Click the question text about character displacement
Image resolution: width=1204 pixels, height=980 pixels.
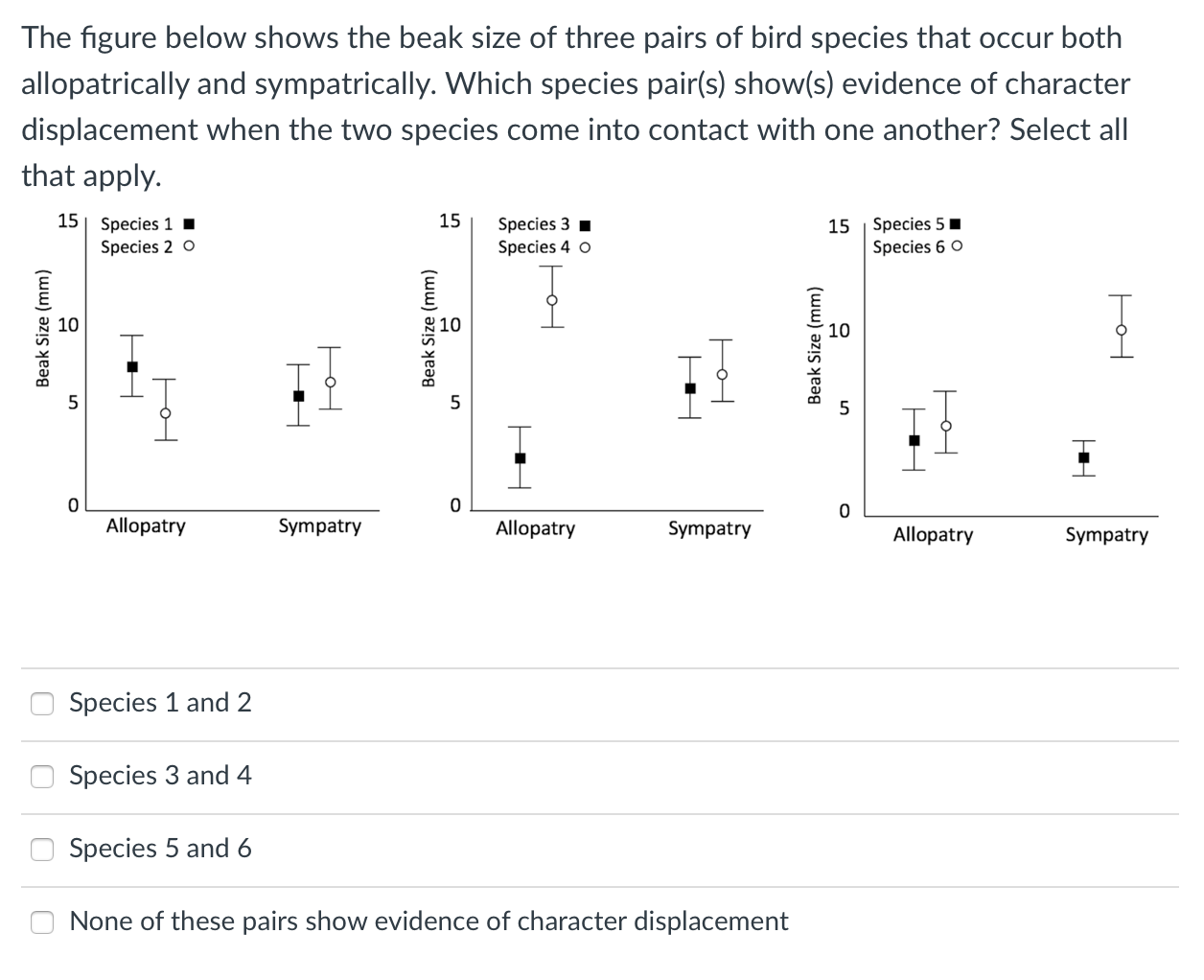point(575,105)
